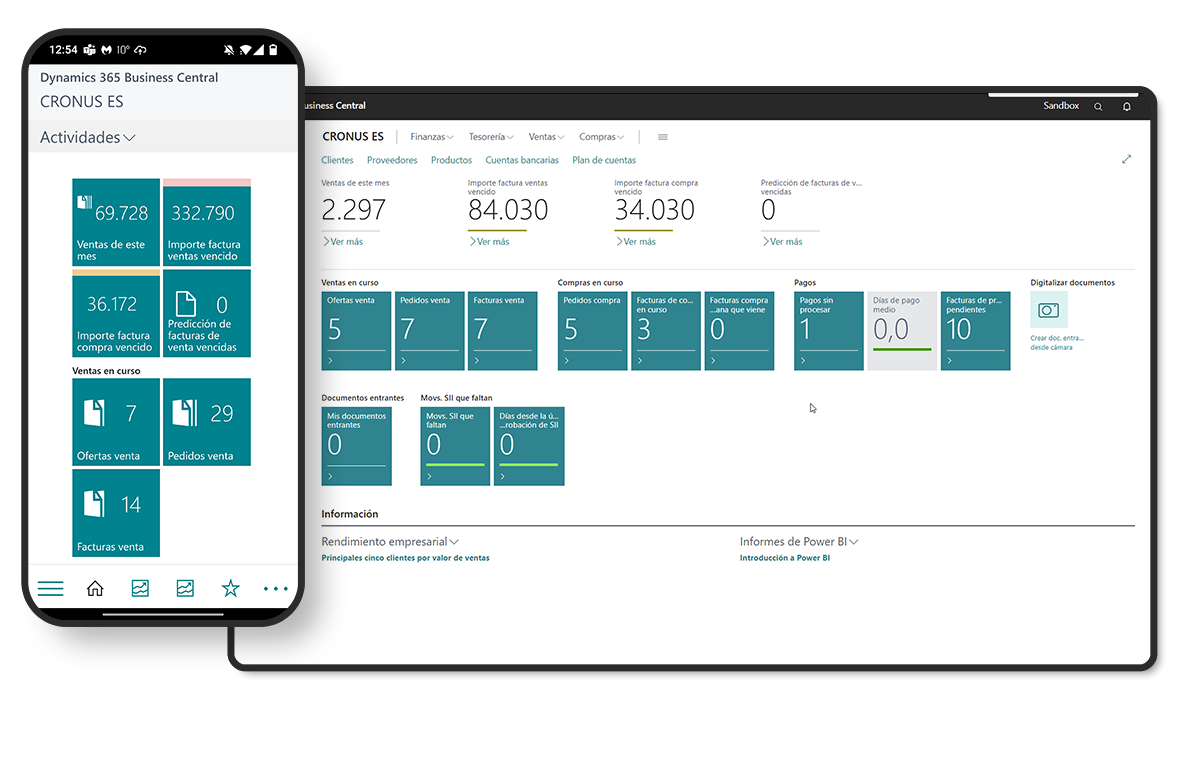This screenshot has width=1200, height=757.
Task: Click Ver más under Importe factura compra vencido
Action: coord(636,242)
